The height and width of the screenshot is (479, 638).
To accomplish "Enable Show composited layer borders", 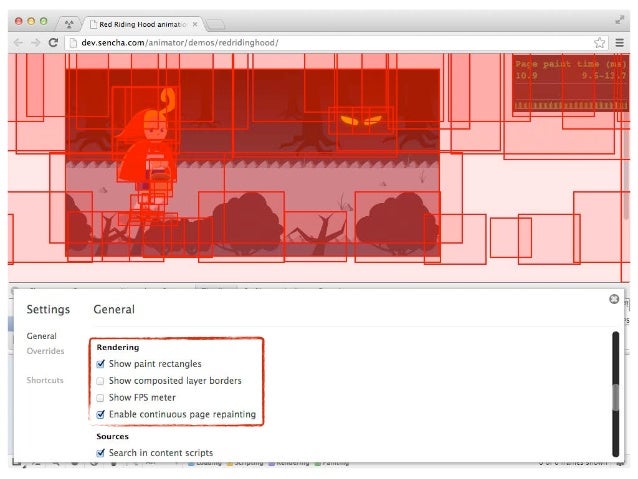I will pyautogui.click(x=100, y=381).
